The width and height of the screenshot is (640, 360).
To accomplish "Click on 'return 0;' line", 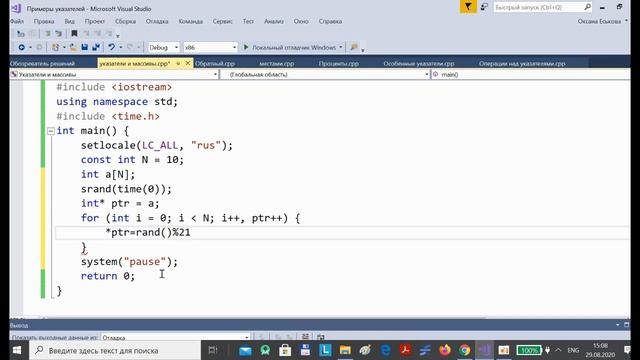I will click(108, 276).
